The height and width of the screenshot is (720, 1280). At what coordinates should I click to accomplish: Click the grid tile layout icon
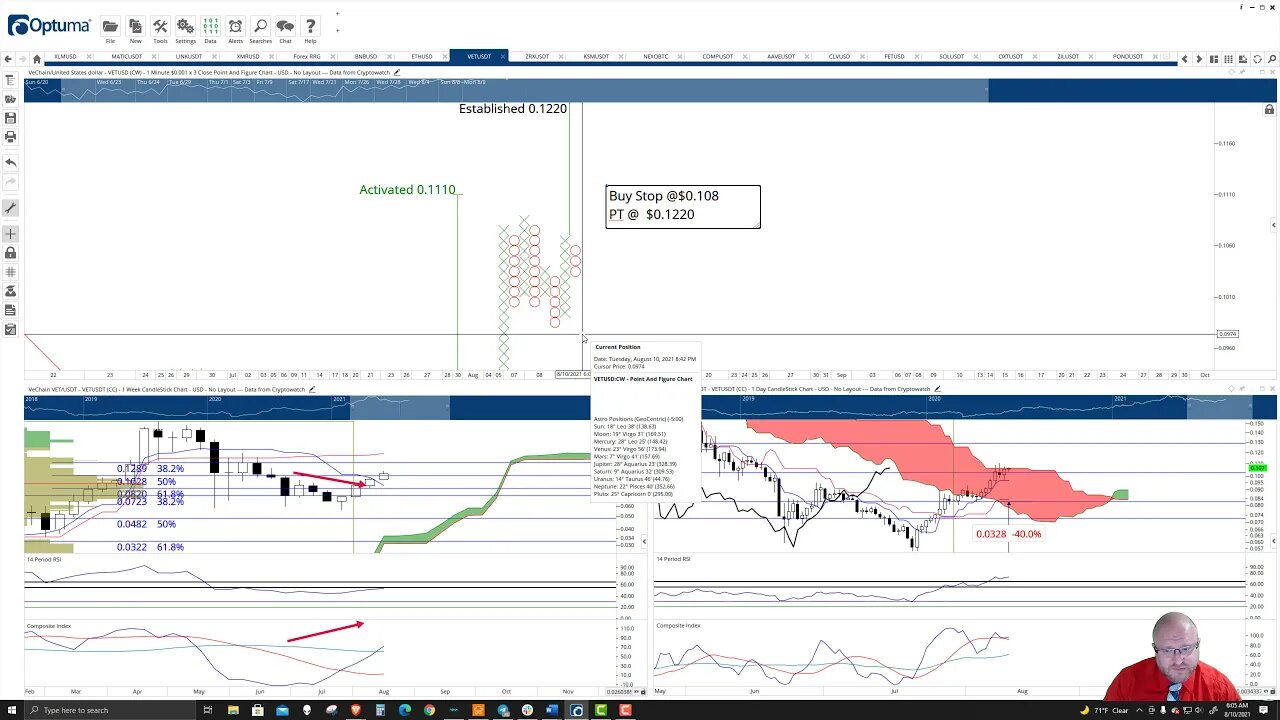(1228, 59)
